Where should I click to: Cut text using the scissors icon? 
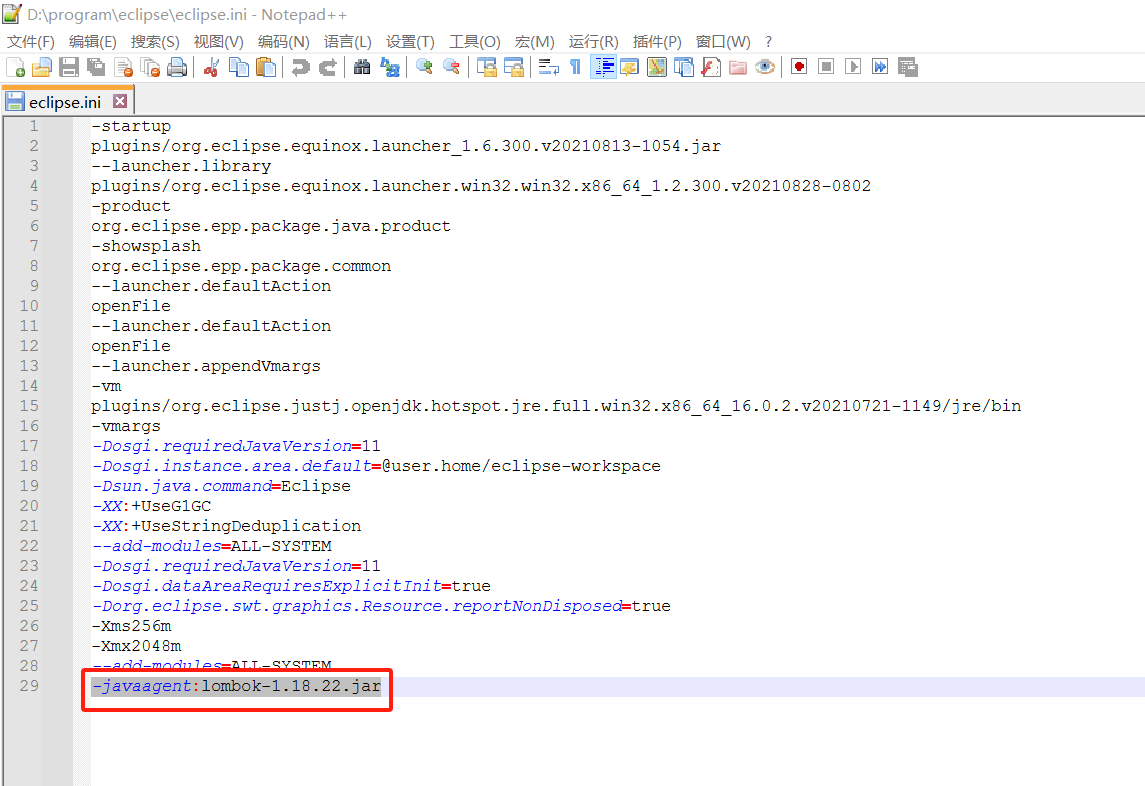point(212,67)
